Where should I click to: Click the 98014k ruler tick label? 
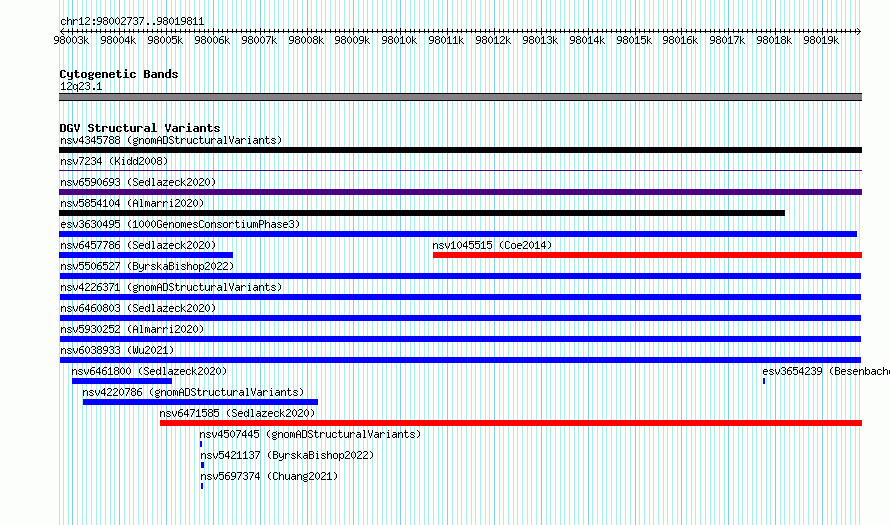[587, 40]
